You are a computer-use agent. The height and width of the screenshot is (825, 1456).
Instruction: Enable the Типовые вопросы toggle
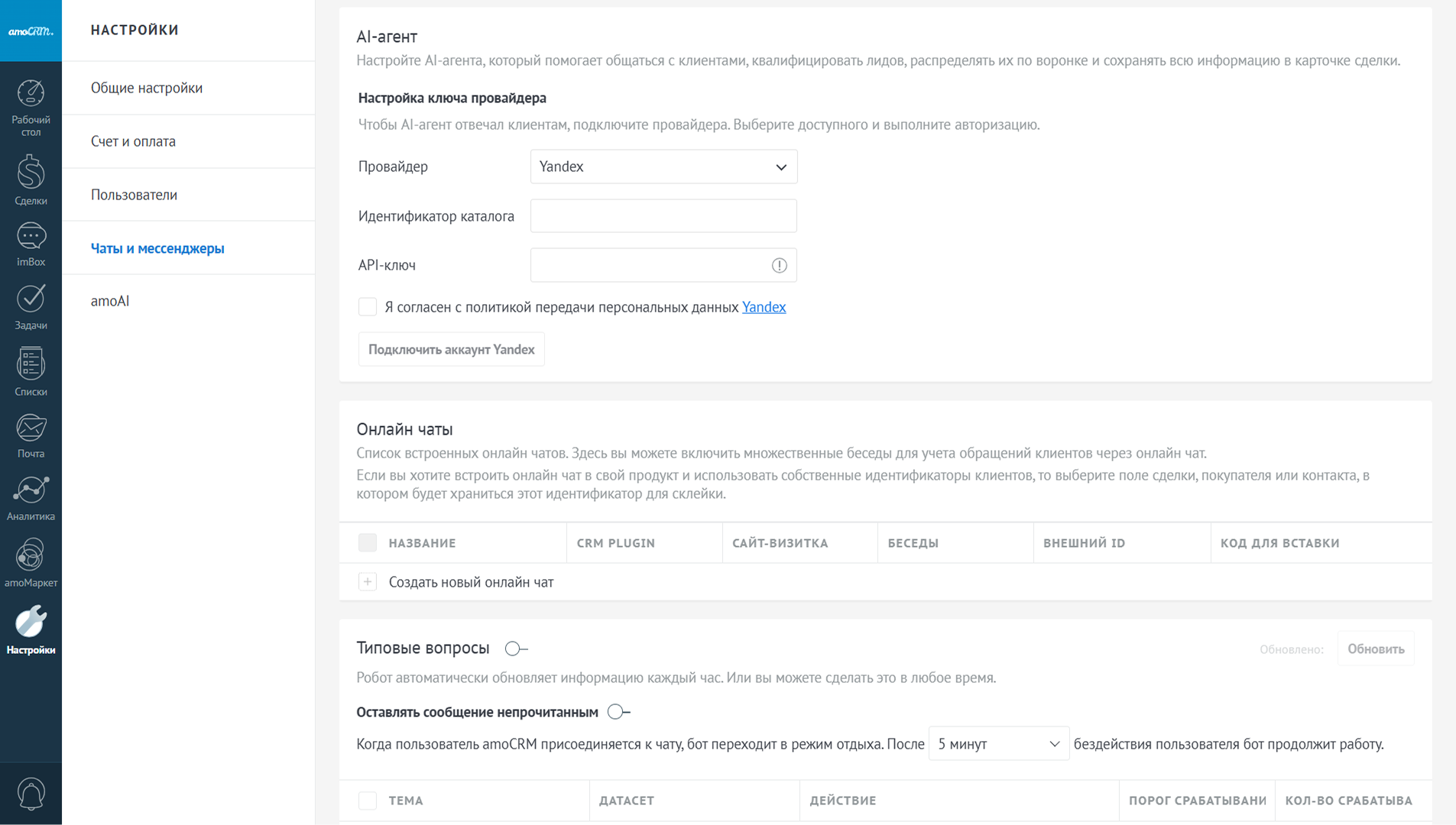516,649
